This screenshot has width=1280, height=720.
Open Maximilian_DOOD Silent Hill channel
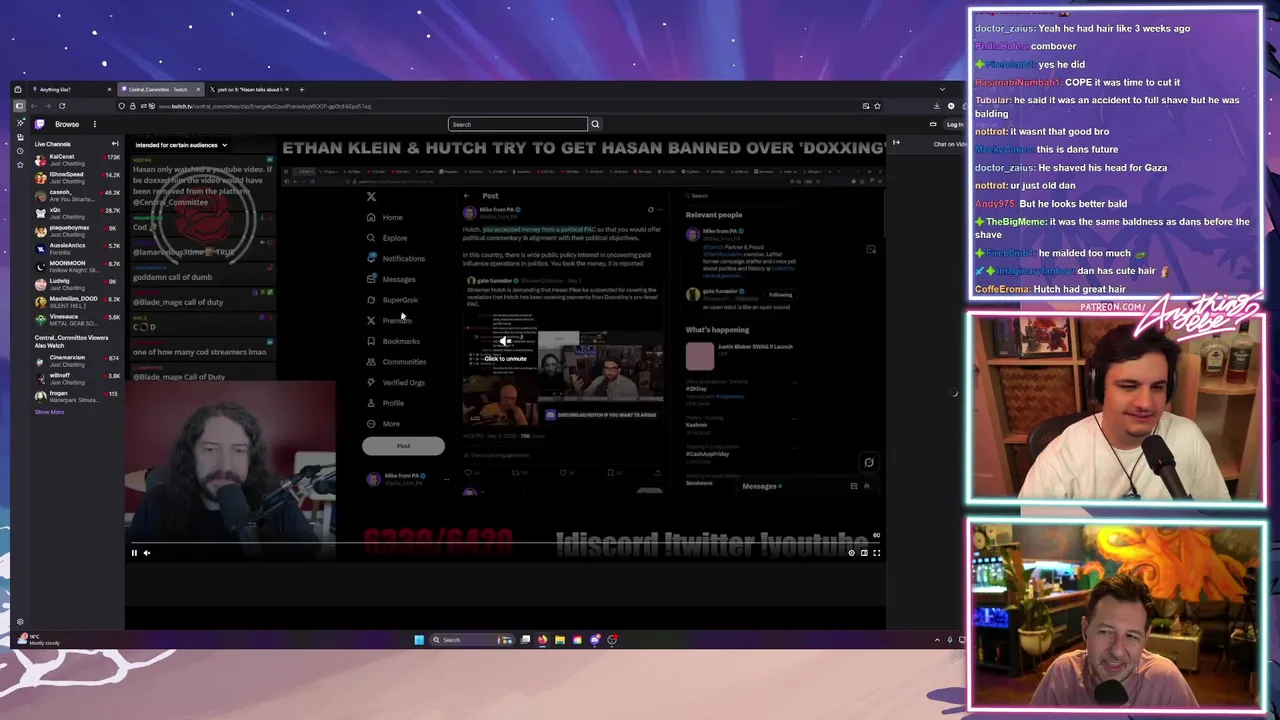(78, 302)
